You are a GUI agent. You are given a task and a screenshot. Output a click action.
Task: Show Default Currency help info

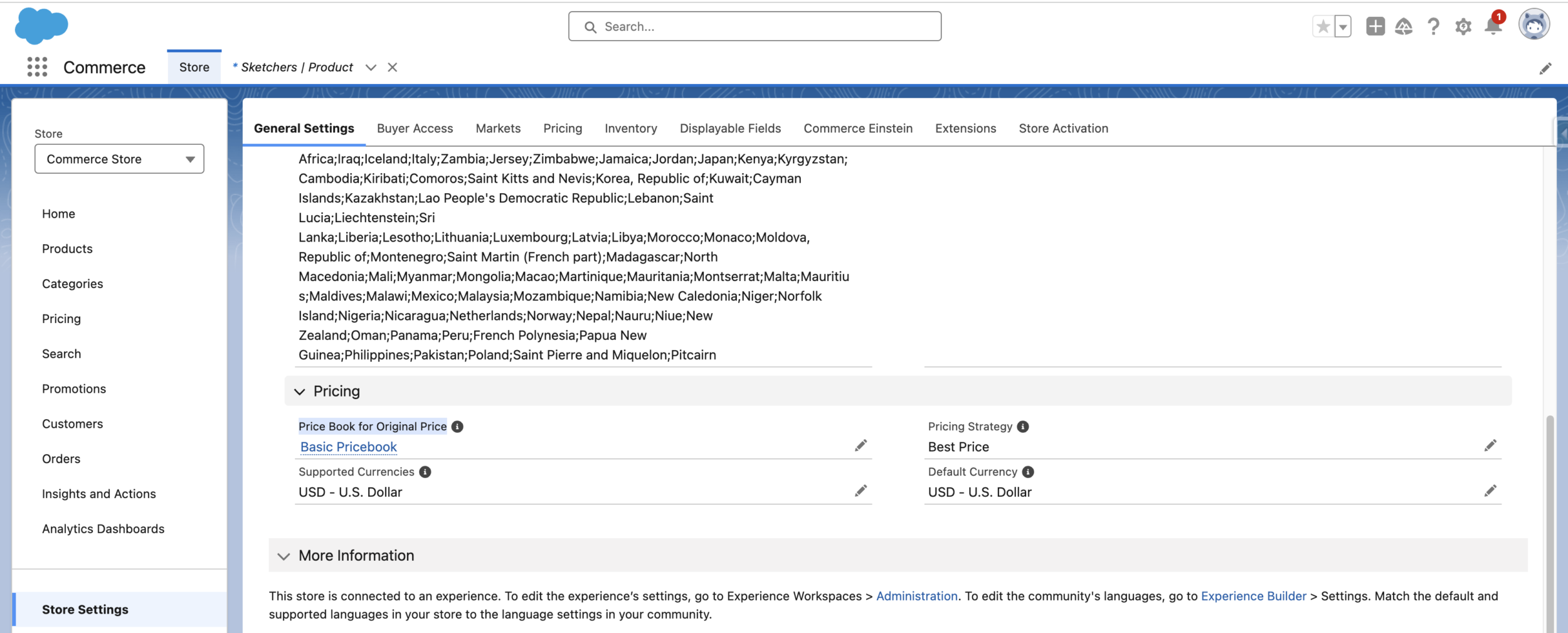[1028, 472]
